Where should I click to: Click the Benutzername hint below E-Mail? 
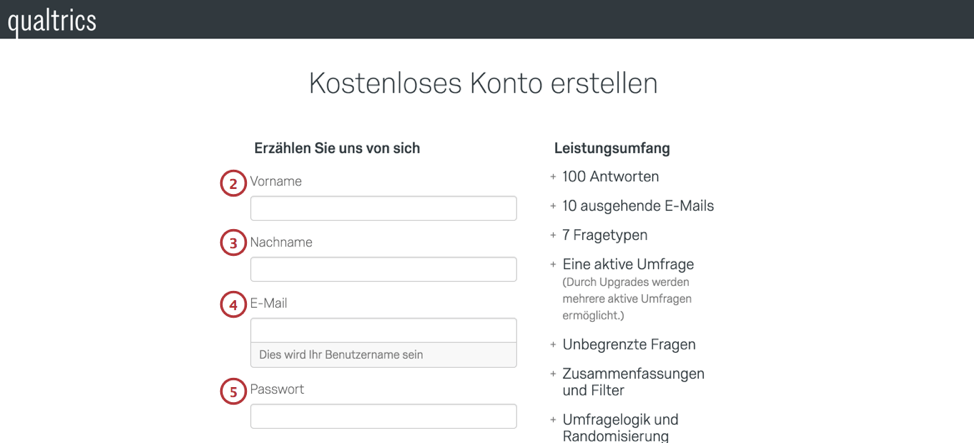click(341, 355)
